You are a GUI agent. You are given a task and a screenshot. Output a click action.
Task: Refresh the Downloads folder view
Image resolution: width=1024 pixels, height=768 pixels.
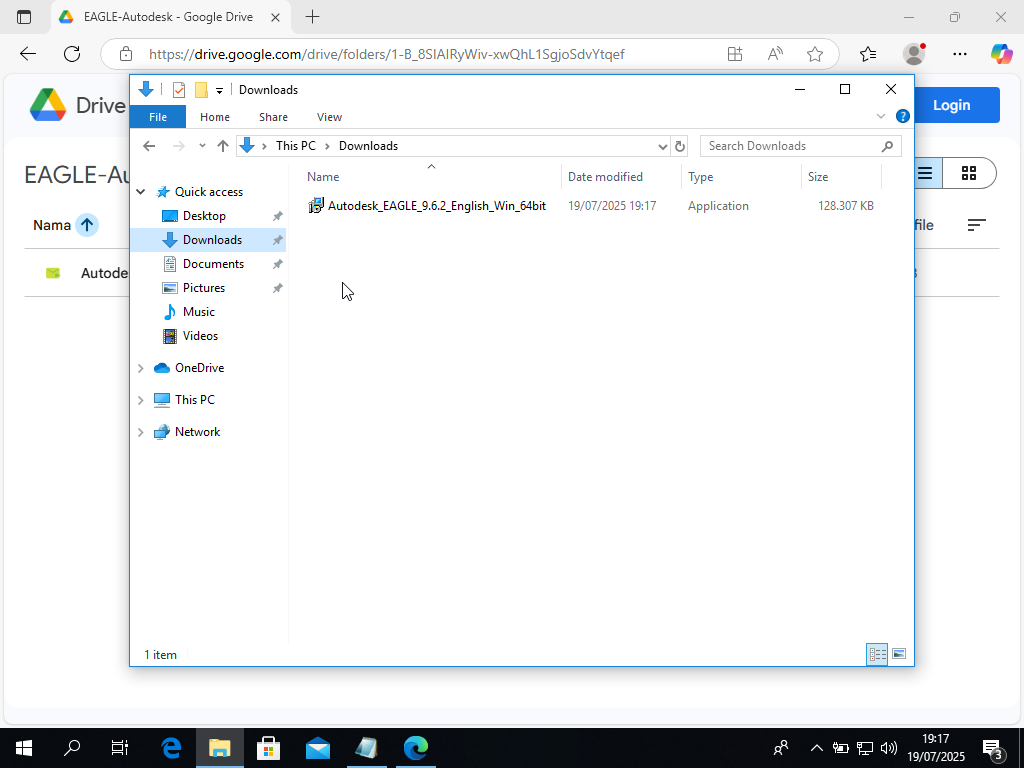tap(680, 146)
